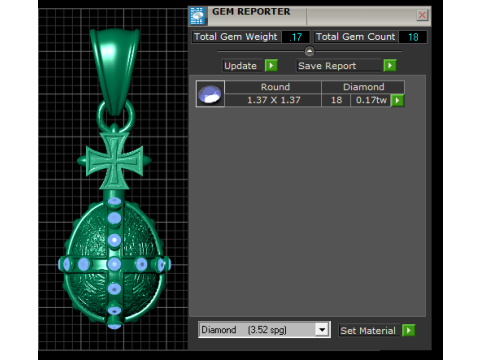Click the Total Gem Weight label
Viewport: 480px width, 360px height.
tap(236, 37)
